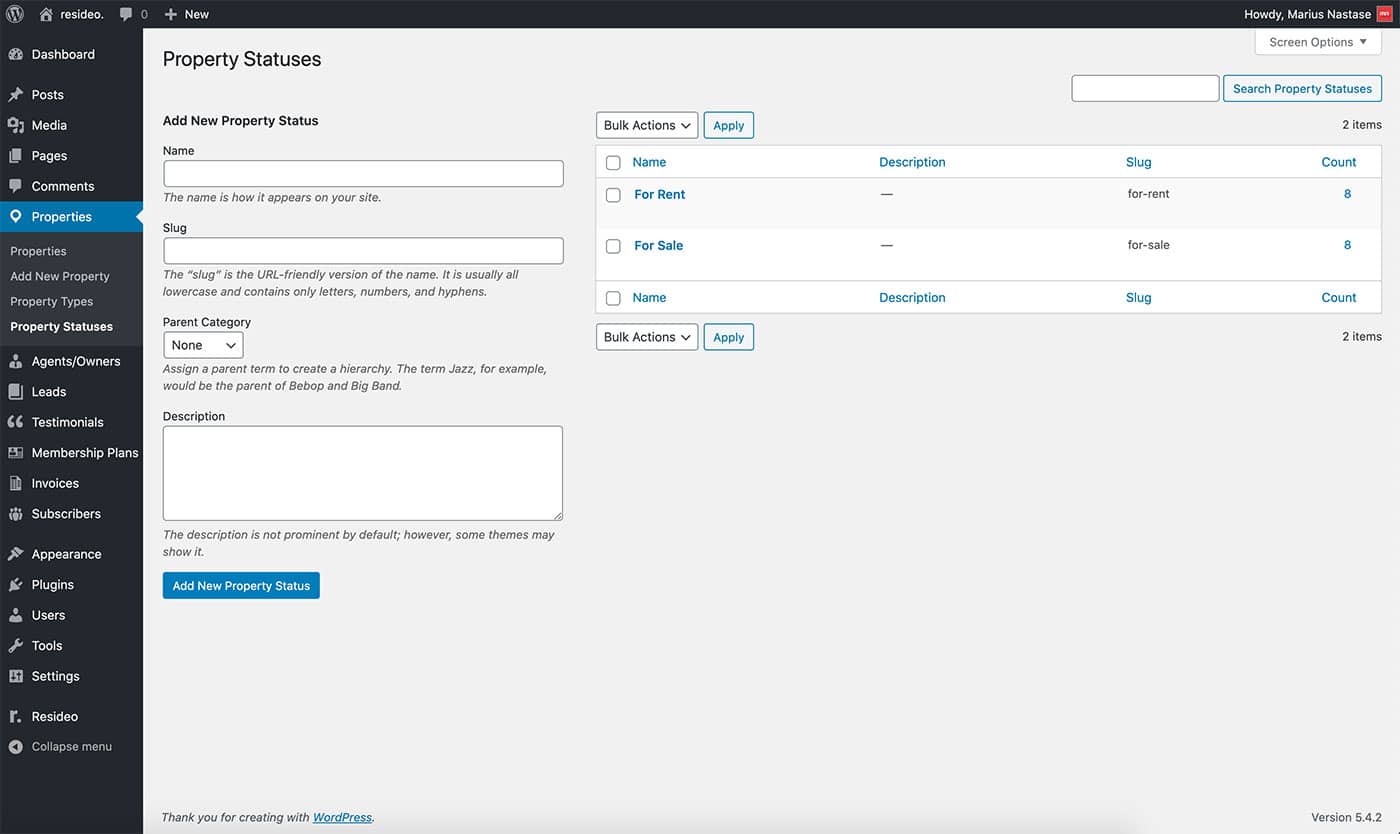The height and width of the screenshot is (834, 1400).
Task: Open Media via its sidebar icon
Action: click(x=16, y=125)
